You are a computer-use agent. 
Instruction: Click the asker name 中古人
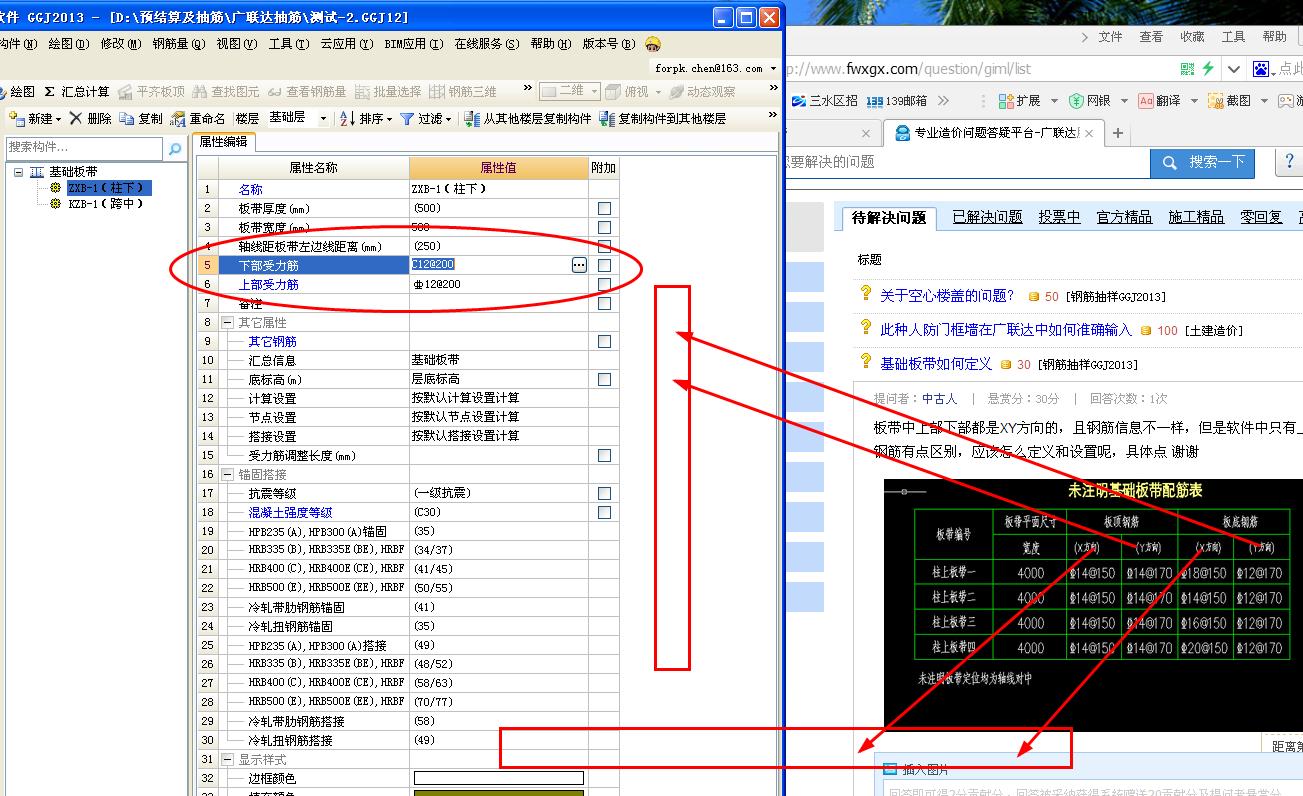tap(939, 398)
